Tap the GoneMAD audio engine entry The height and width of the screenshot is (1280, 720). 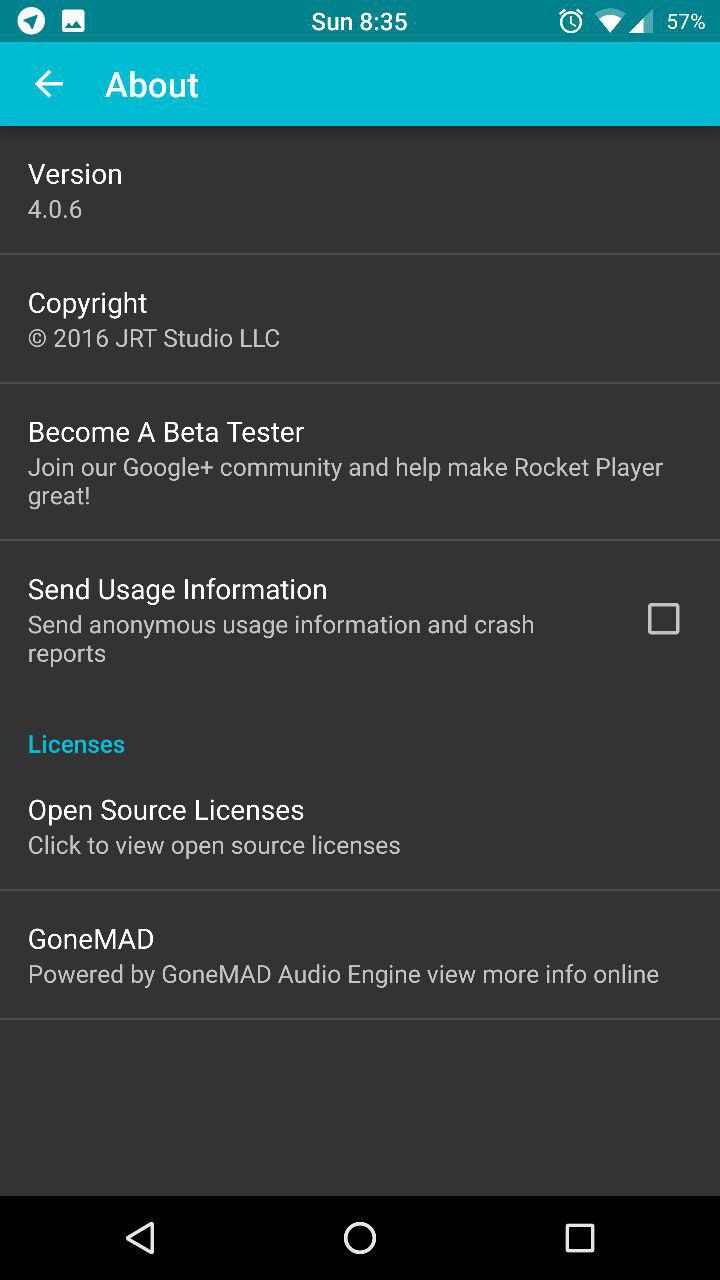click(343, 955)
